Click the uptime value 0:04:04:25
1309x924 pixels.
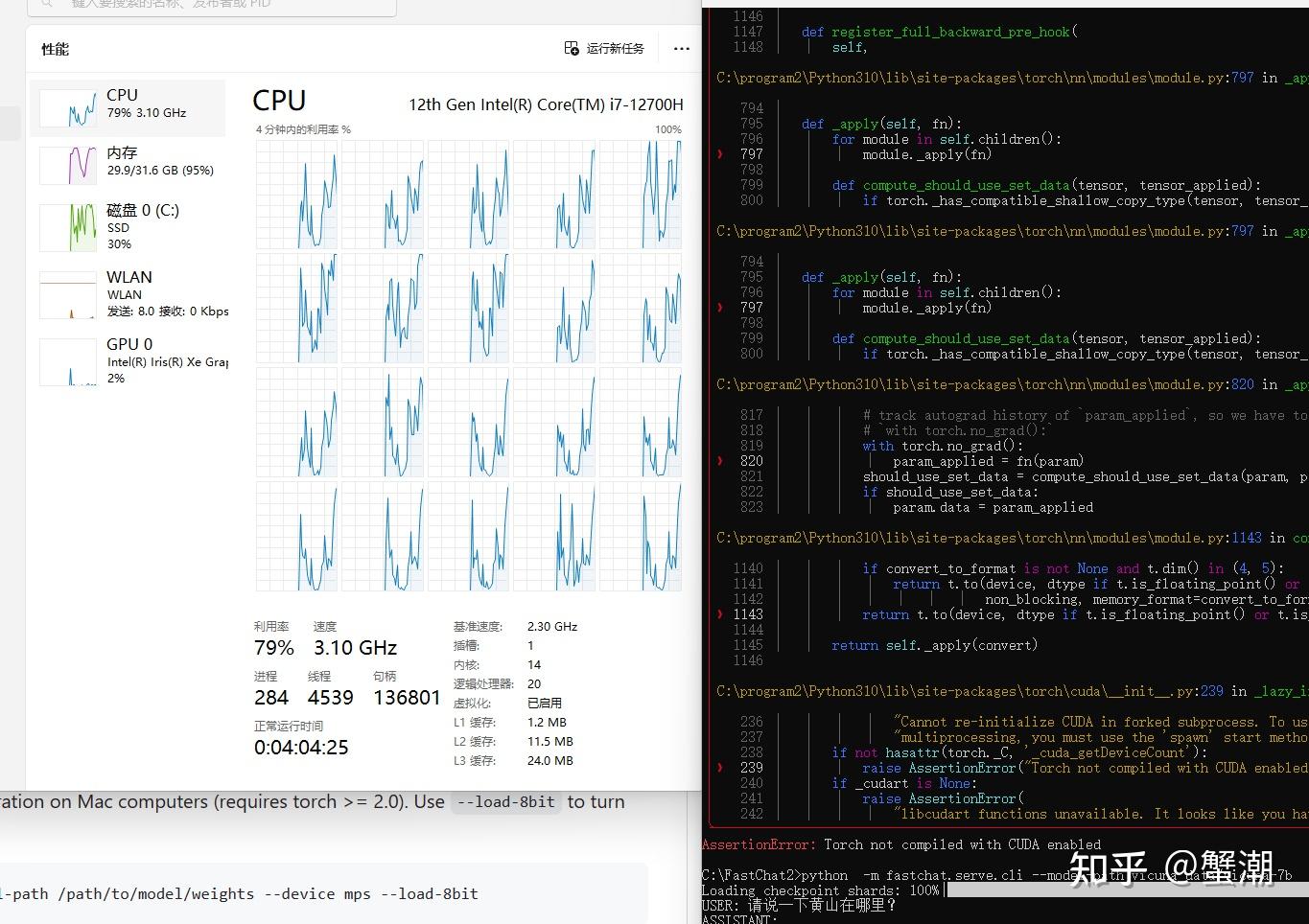[x=301, y=748]
